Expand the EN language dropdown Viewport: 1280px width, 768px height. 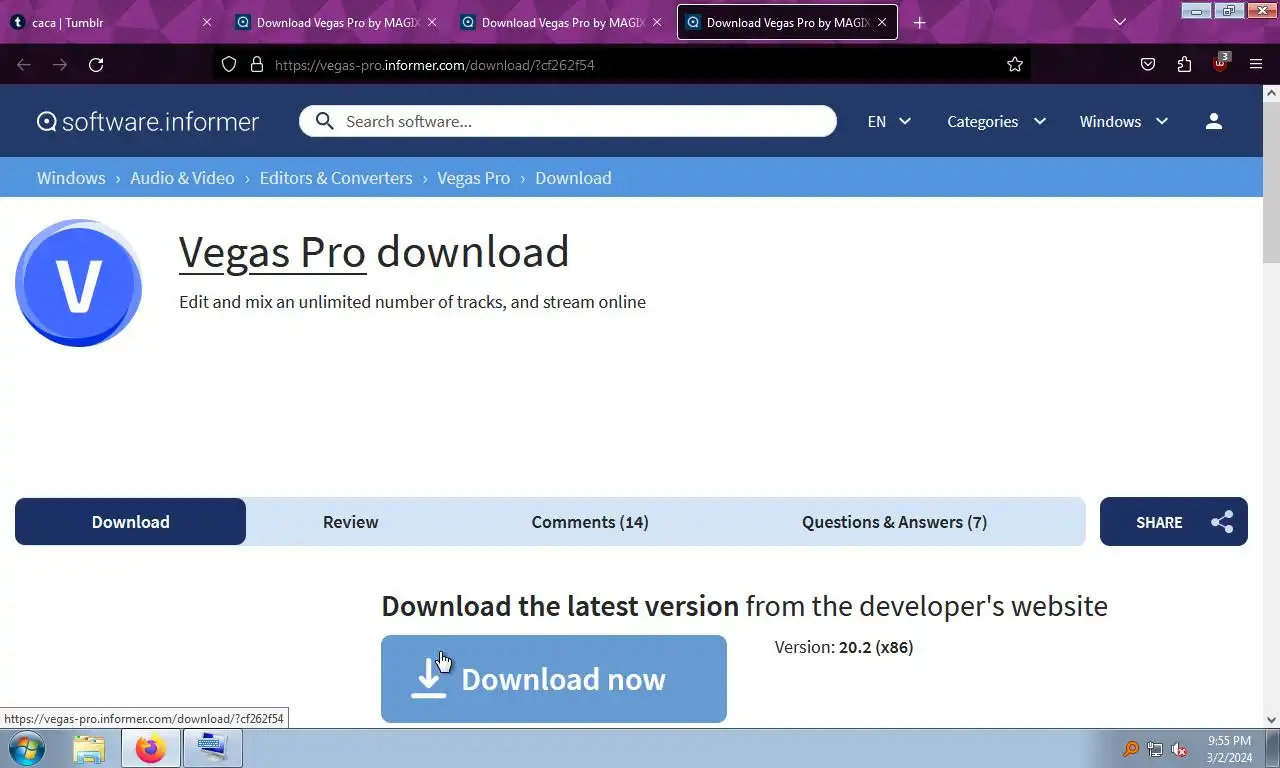pos(889,121)
